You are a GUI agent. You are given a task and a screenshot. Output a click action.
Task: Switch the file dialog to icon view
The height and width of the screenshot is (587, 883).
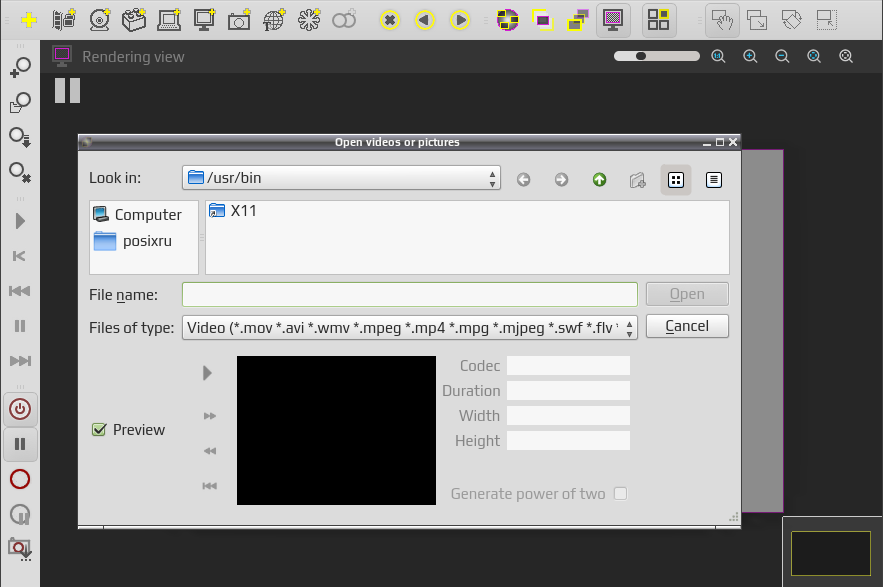676,180
